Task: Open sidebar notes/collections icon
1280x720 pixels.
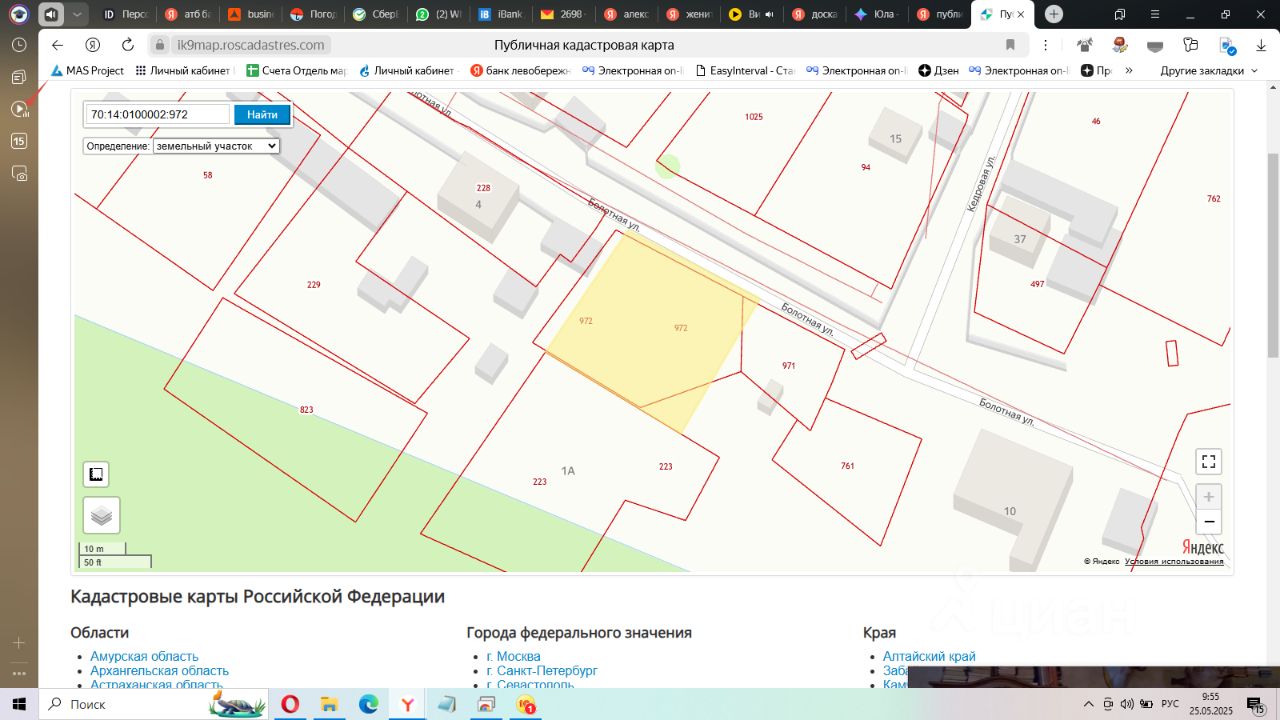Action: [18, 77]
